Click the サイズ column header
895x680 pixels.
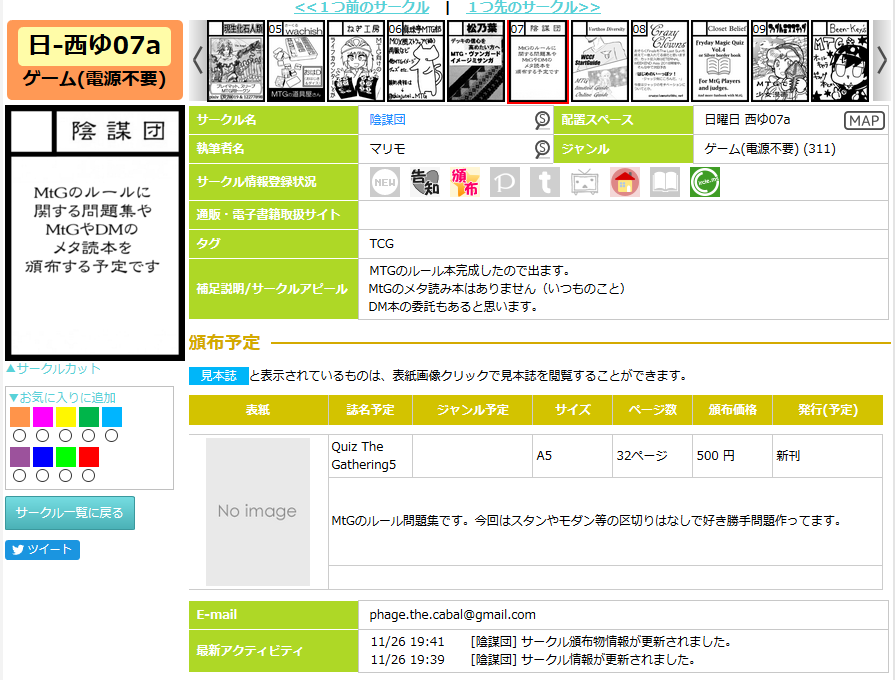coord(573,410)
